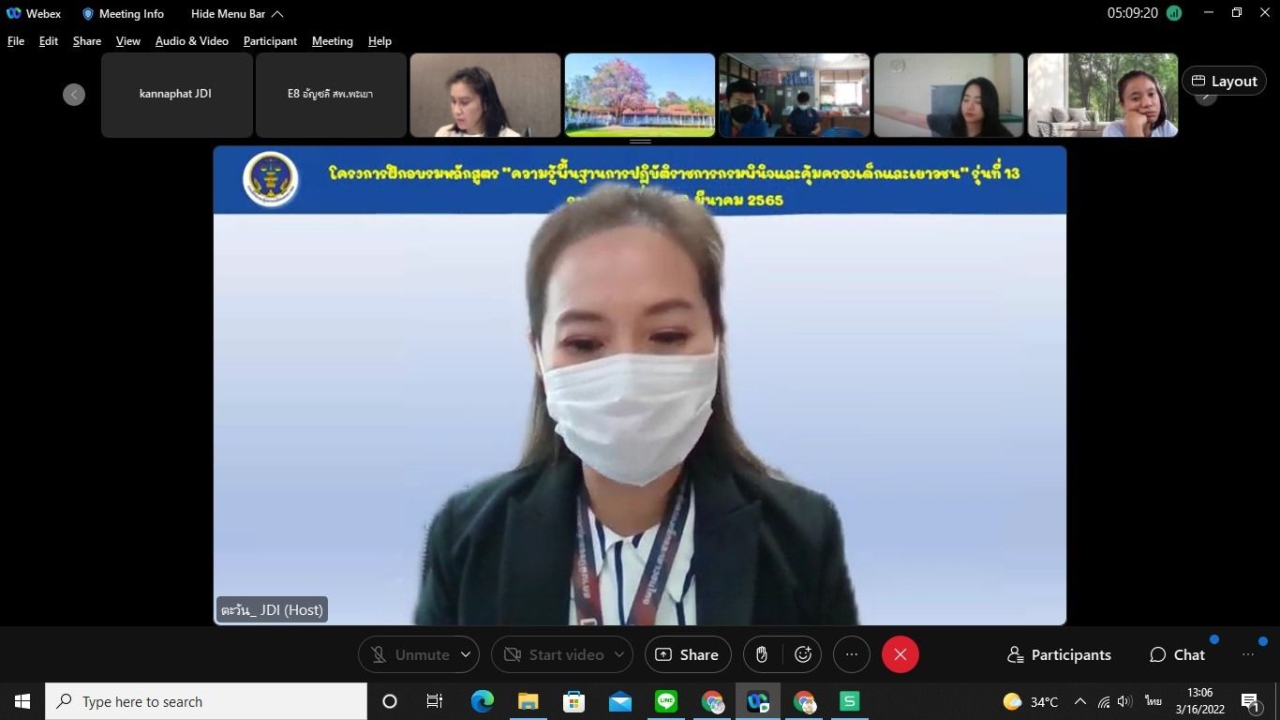Open the volume speaker icon
1280x720 pixels.
tap(1126, 702)
